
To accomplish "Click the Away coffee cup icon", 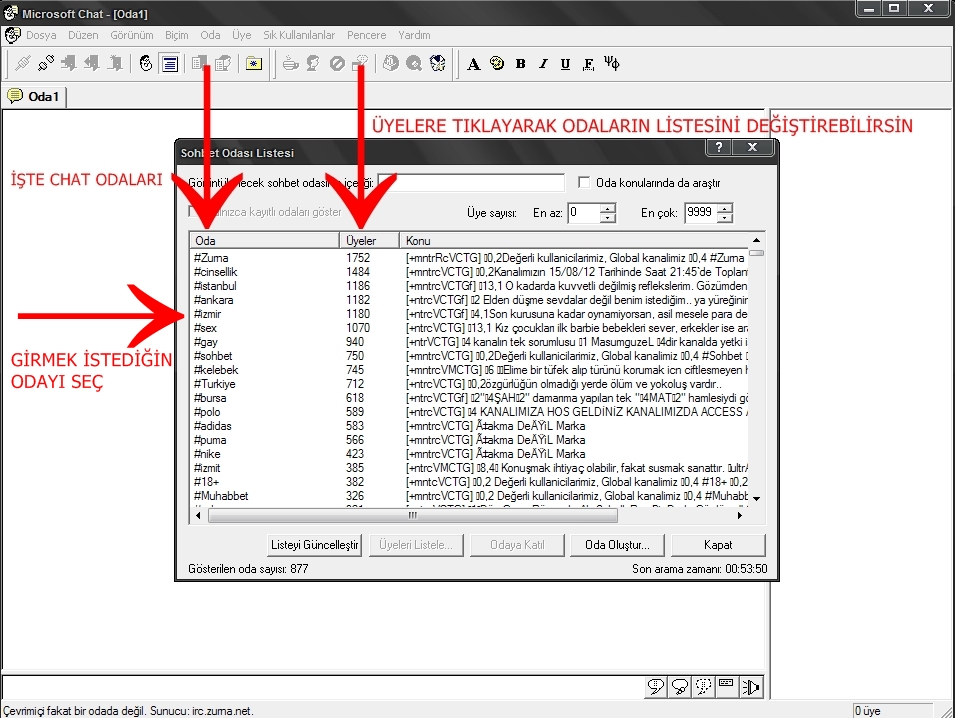I will coord(291,63).
